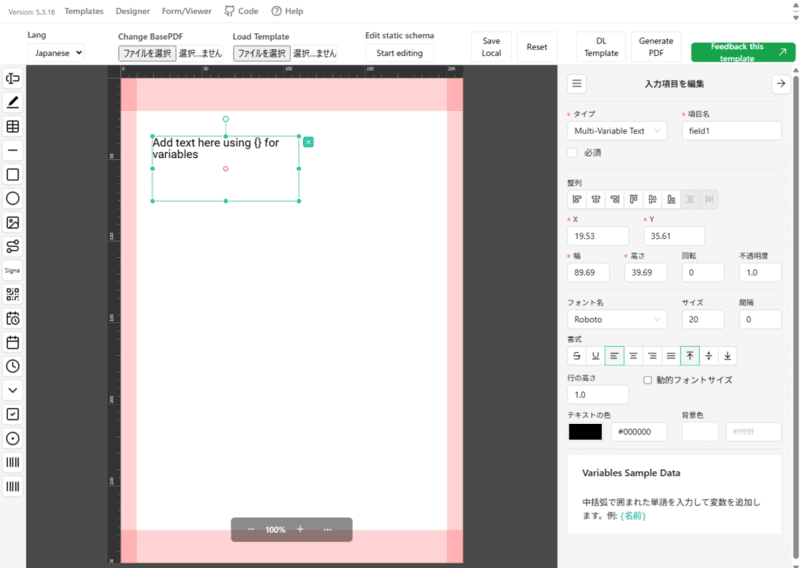Enable the 必須 required checkbox

[572, 153]
